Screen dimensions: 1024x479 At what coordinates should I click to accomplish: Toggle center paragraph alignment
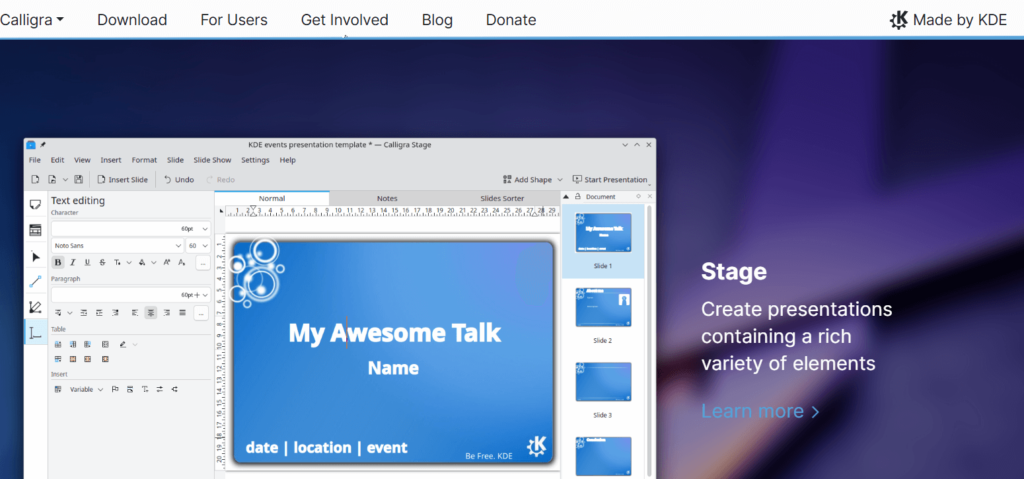click(150, 312)
